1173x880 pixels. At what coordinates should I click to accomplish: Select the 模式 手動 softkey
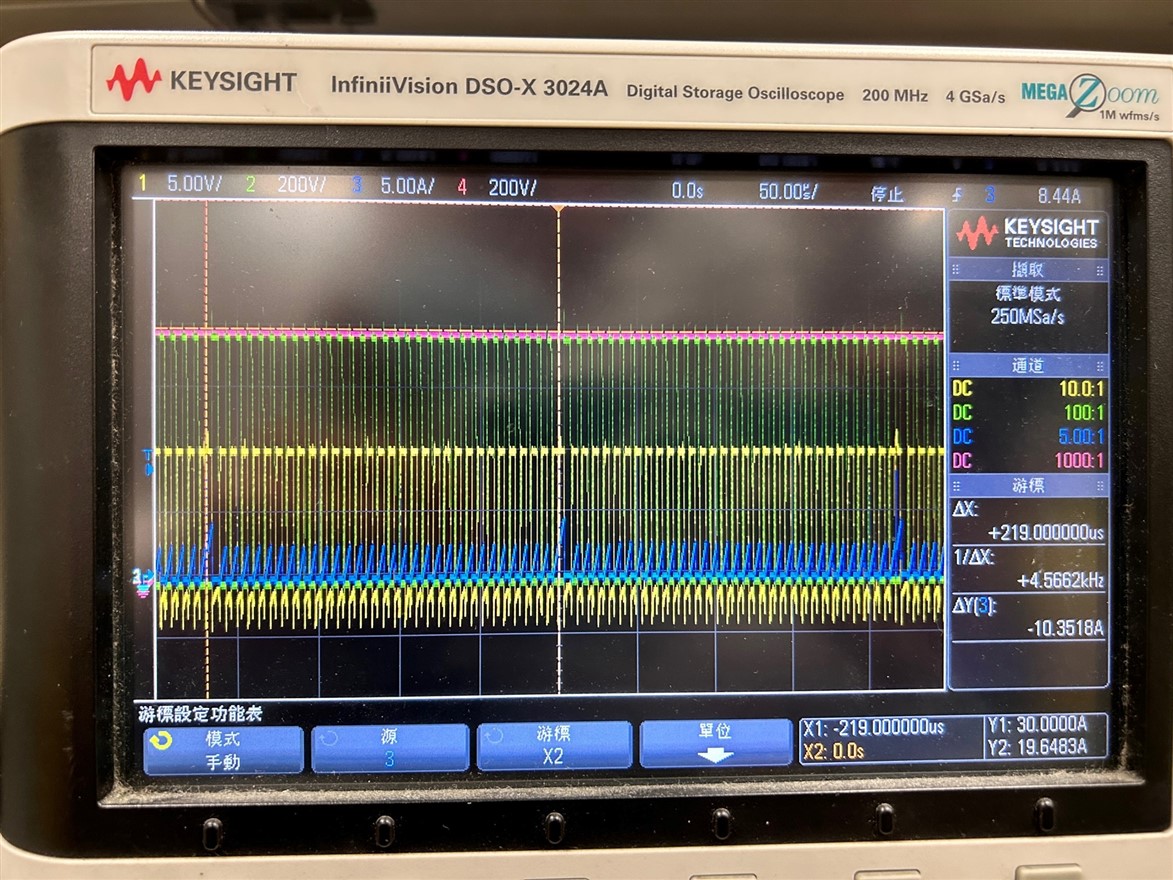tap(223, 749)
